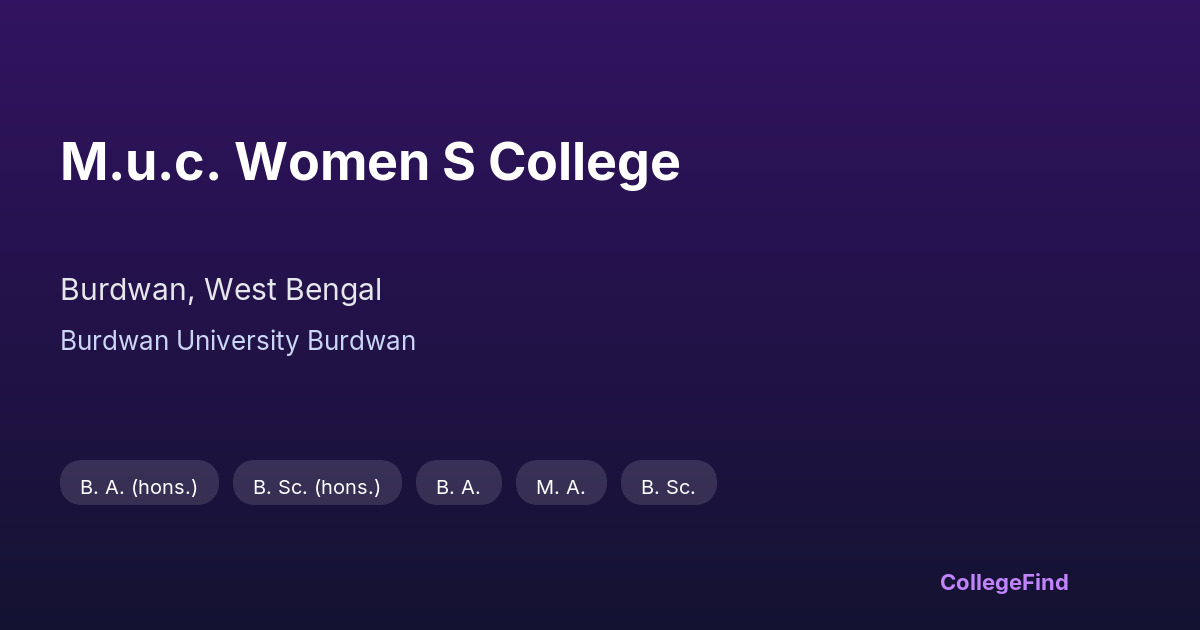Click West Bengal in the location line

pos(293,290)
